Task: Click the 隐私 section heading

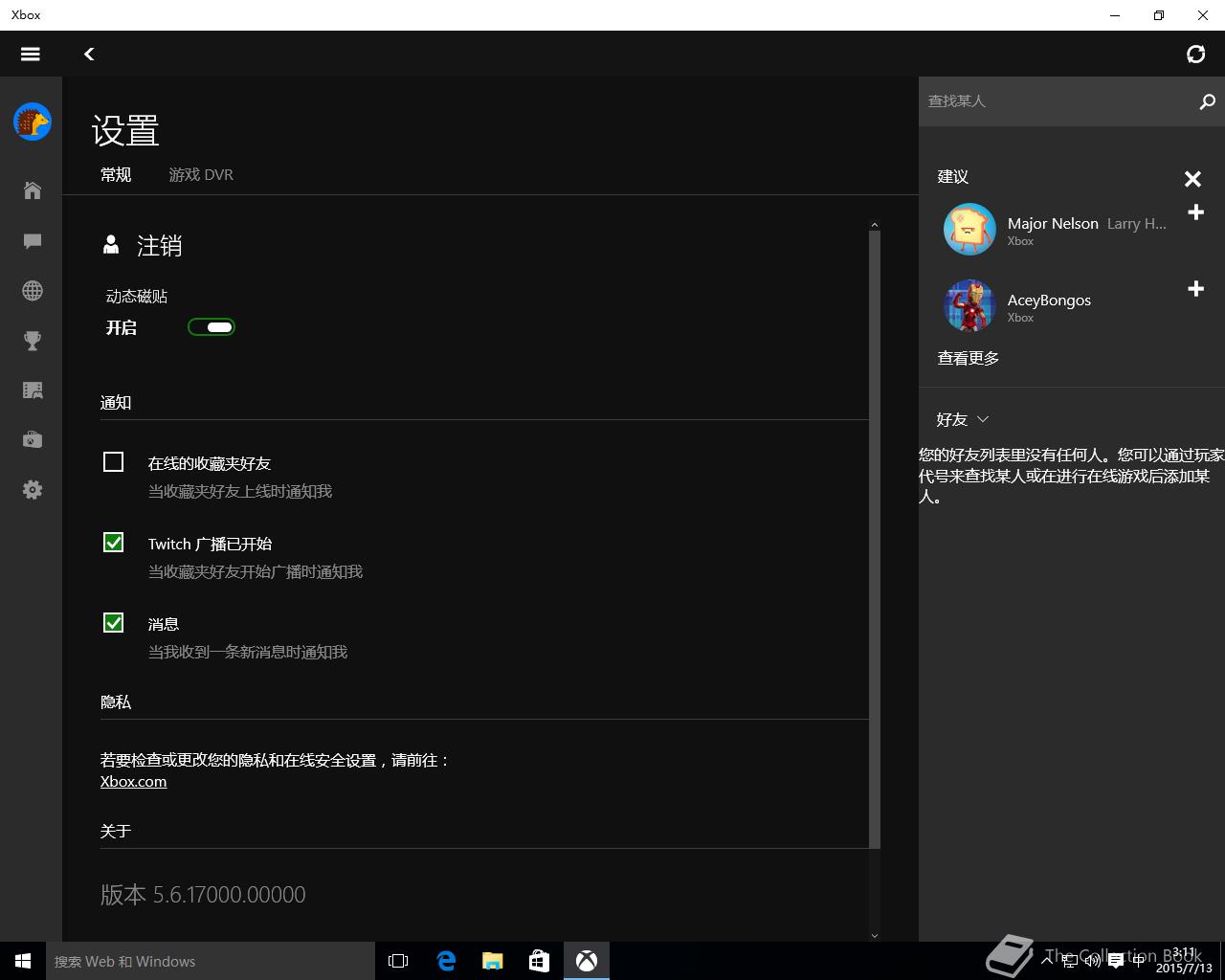Action: coord(116,702)
